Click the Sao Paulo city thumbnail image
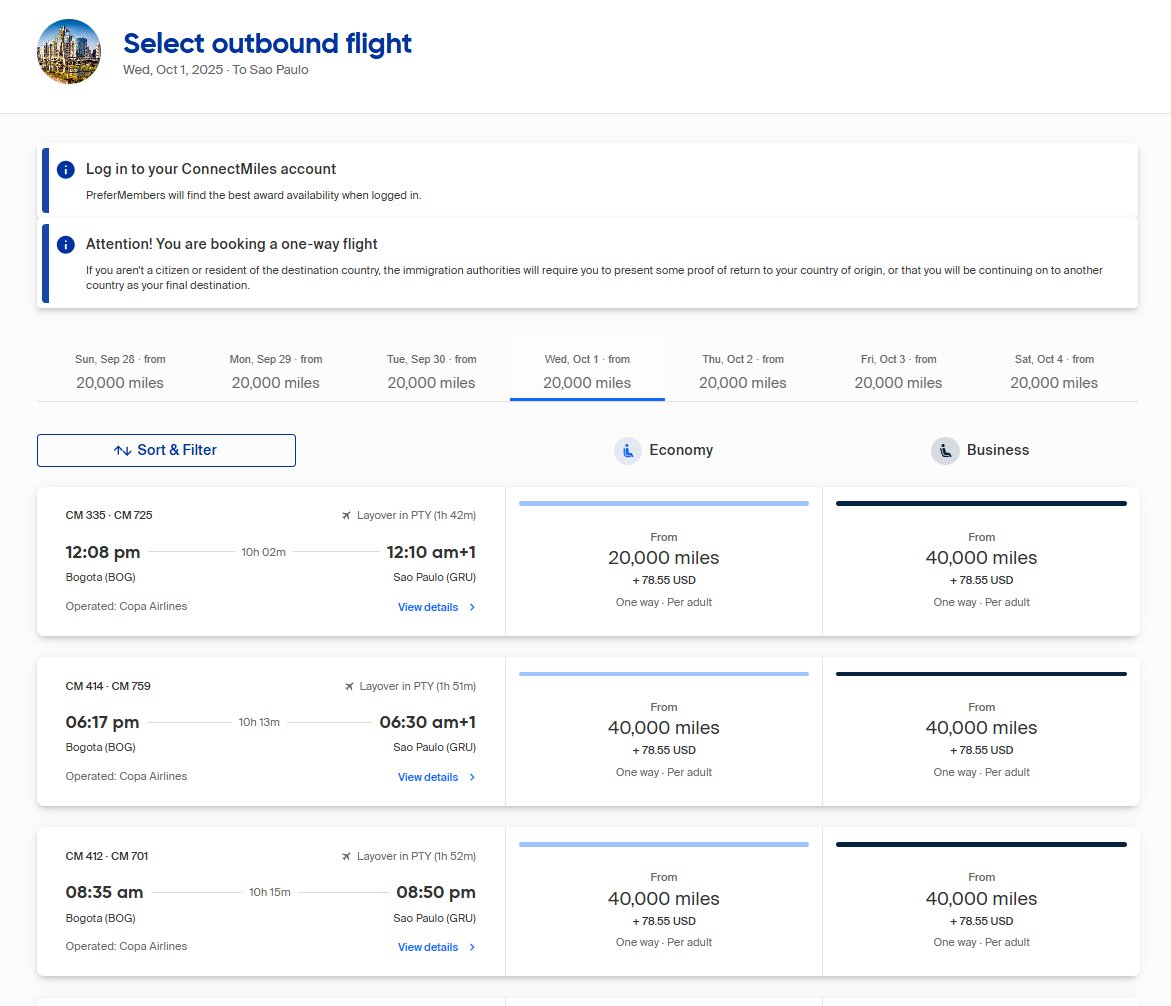 pos(69,52)
